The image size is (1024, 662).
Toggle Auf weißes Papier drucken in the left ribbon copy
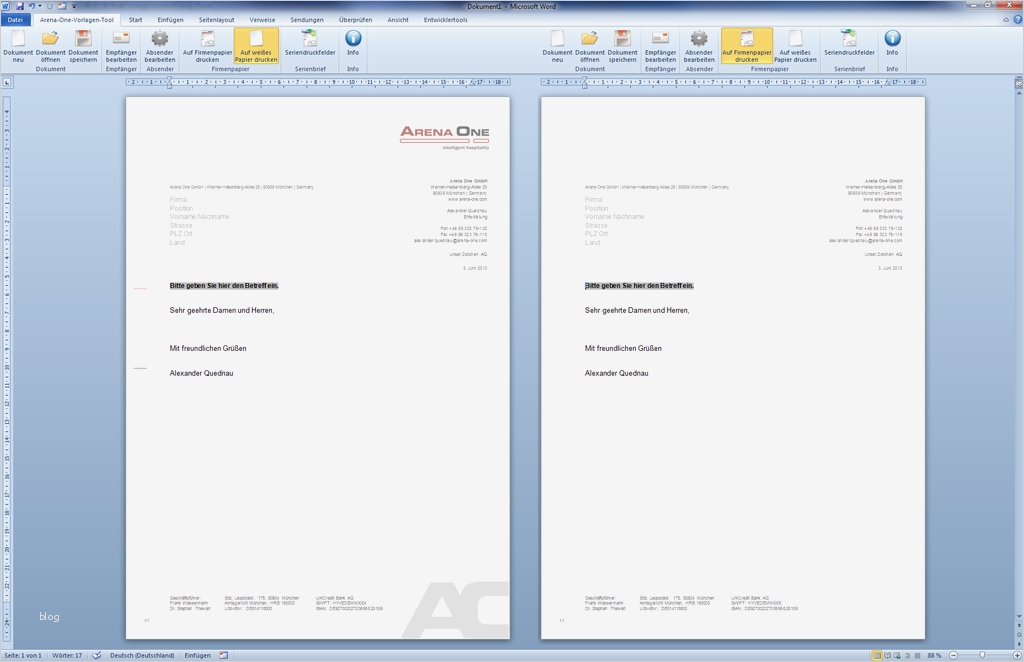point(256,46)
